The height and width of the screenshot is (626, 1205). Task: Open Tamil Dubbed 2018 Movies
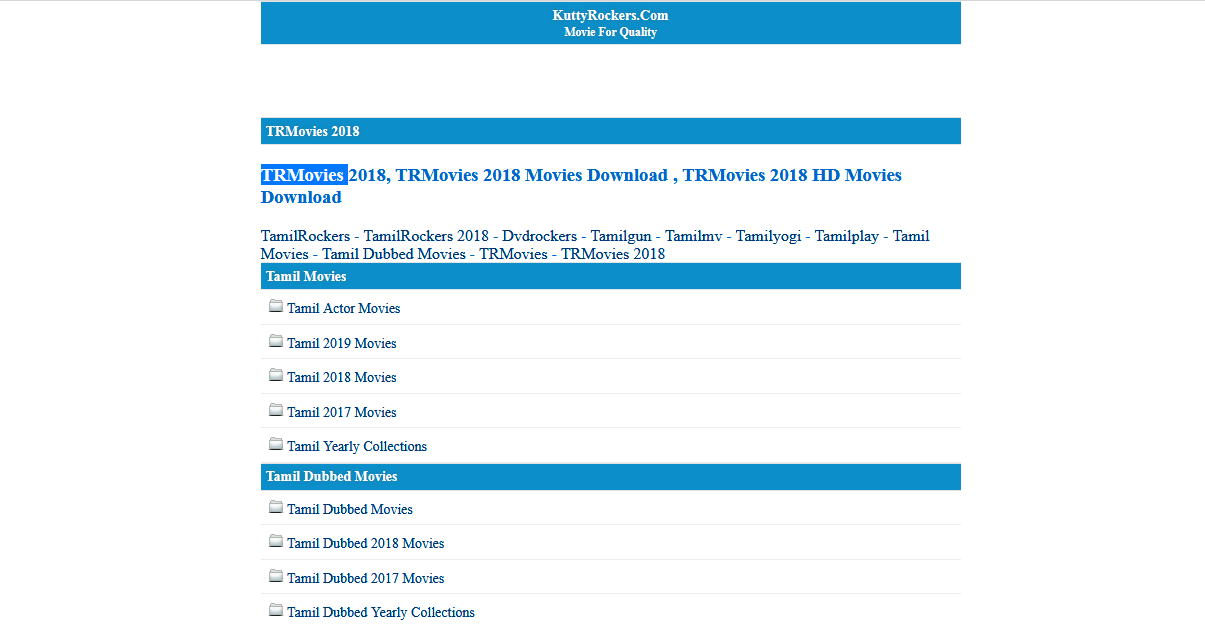365,543
